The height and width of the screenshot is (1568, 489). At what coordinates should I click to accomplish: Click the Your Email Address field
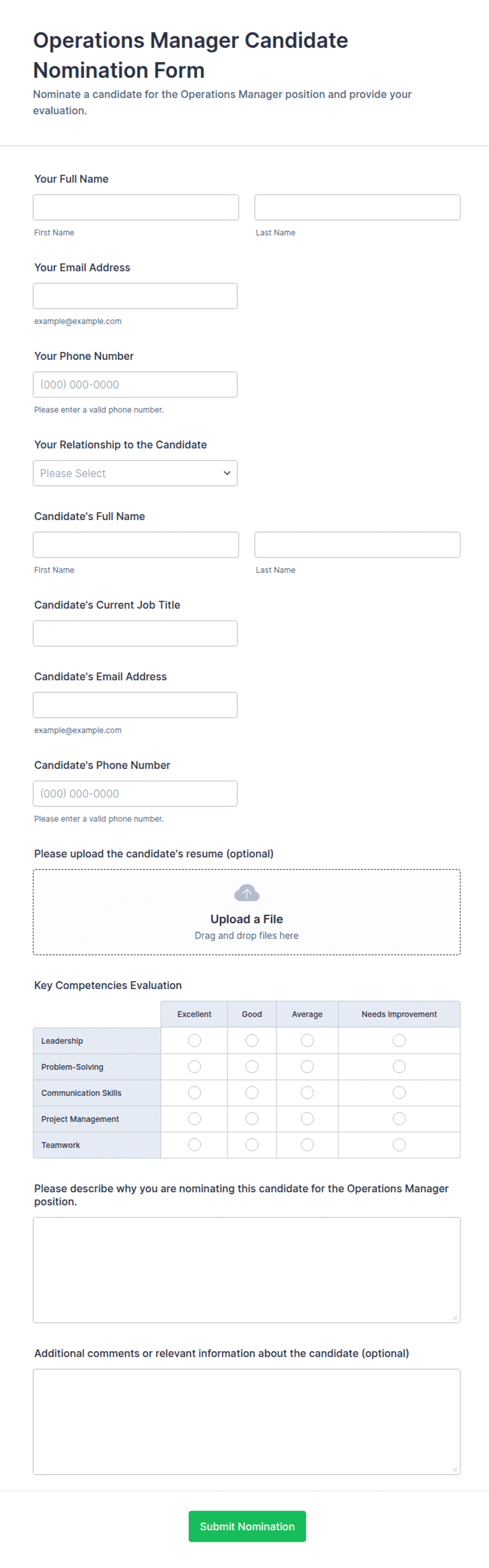coord(135,296)
